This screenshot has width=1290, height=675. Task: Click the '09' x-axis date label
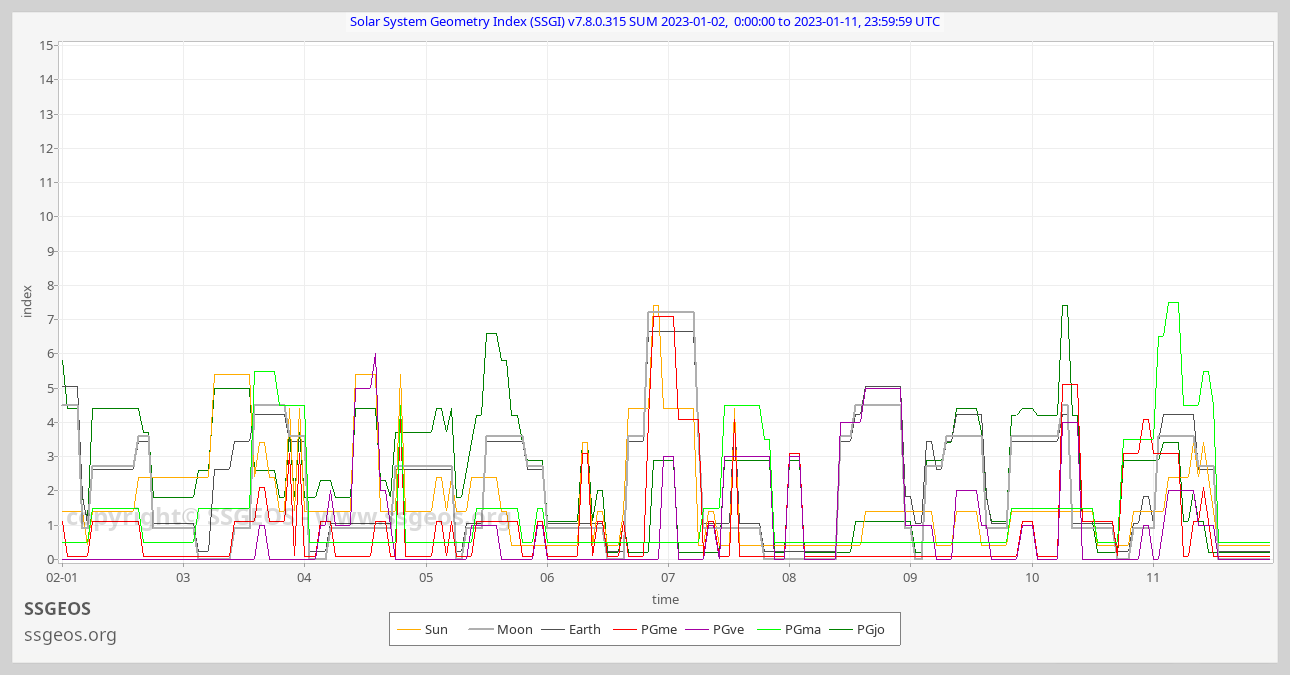coord(910,578)
